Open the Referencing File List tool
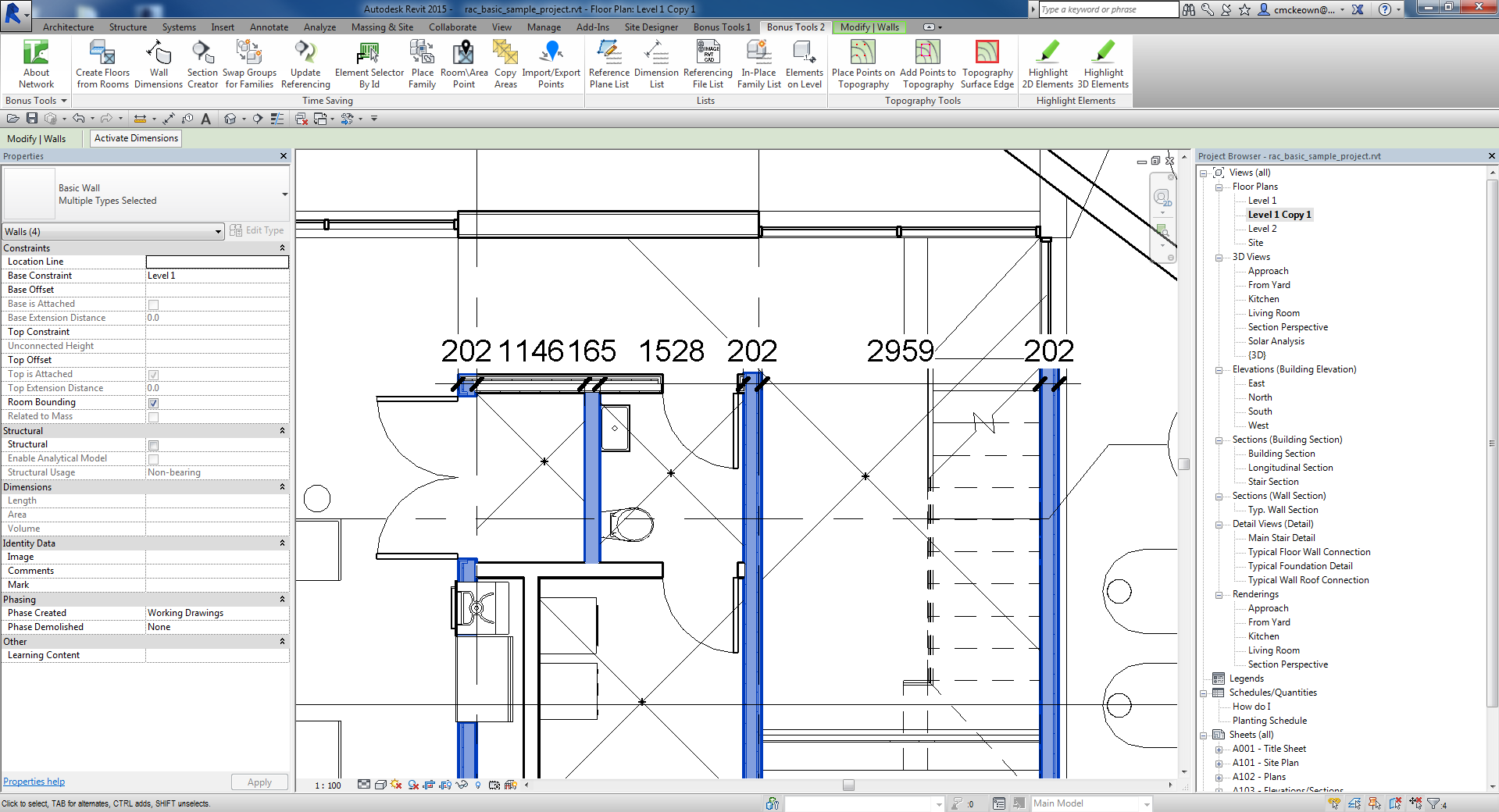The image size is (1499, 812). pyautogui.click(x=708, y=64)
